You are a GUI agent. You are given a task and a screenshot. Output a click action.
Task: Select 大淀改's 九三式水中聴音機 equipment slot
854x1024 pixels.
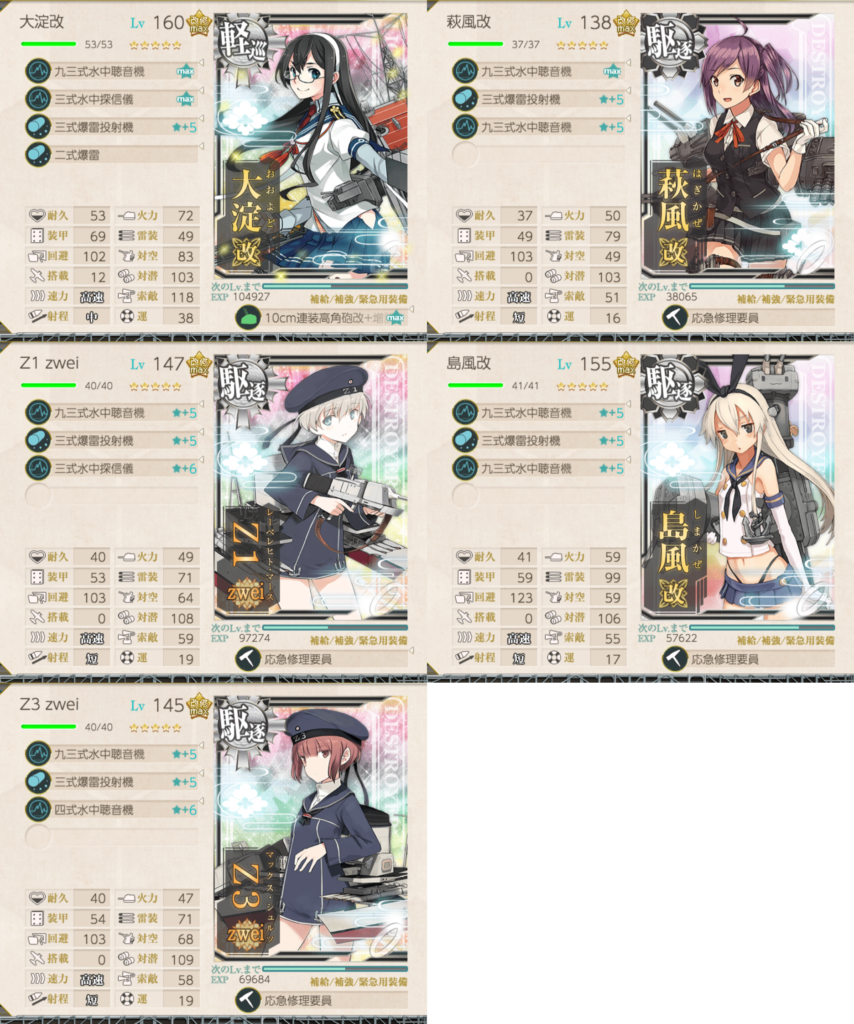pos(112,71)
